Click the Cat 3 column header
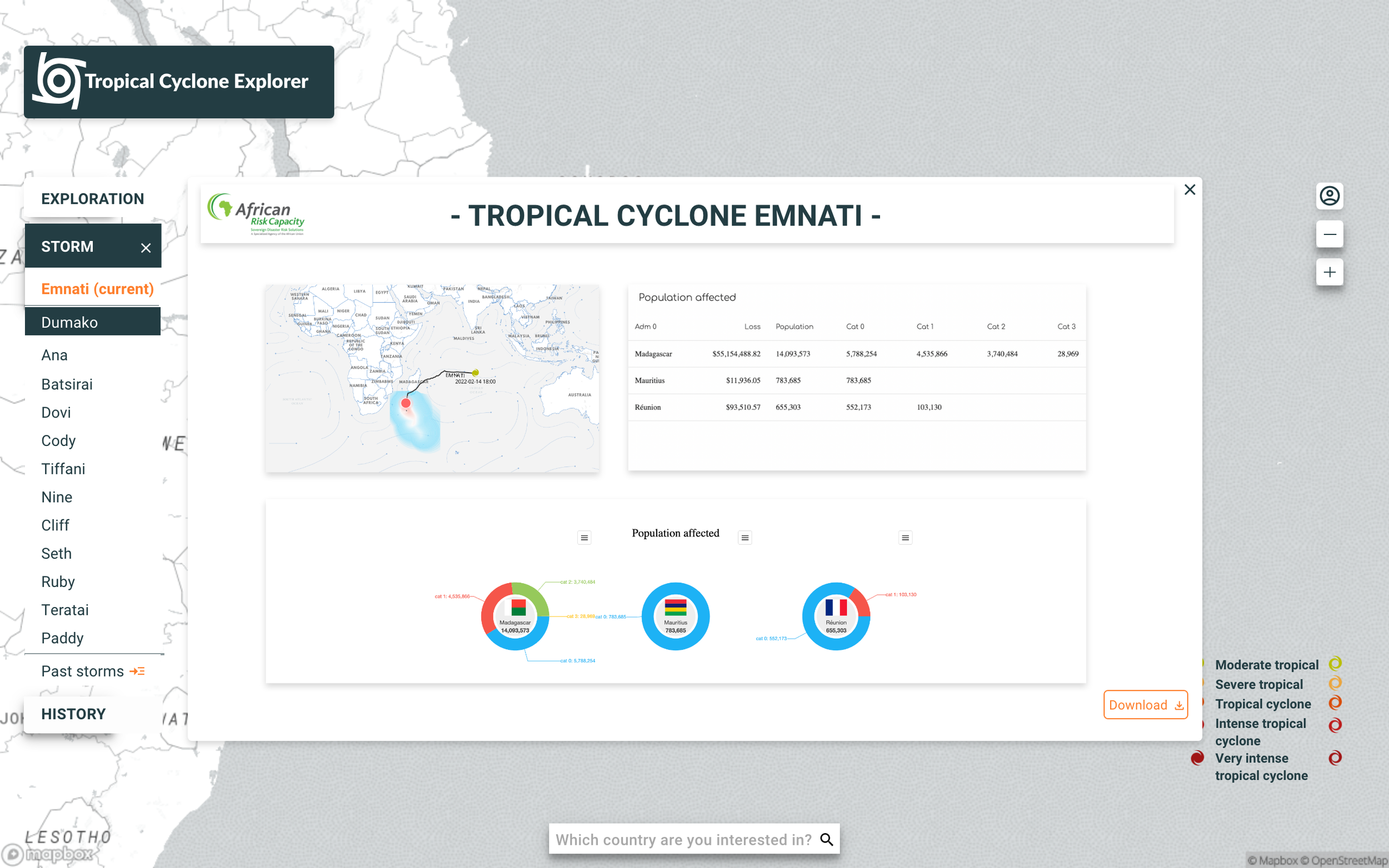 (x=1066, y=326)
